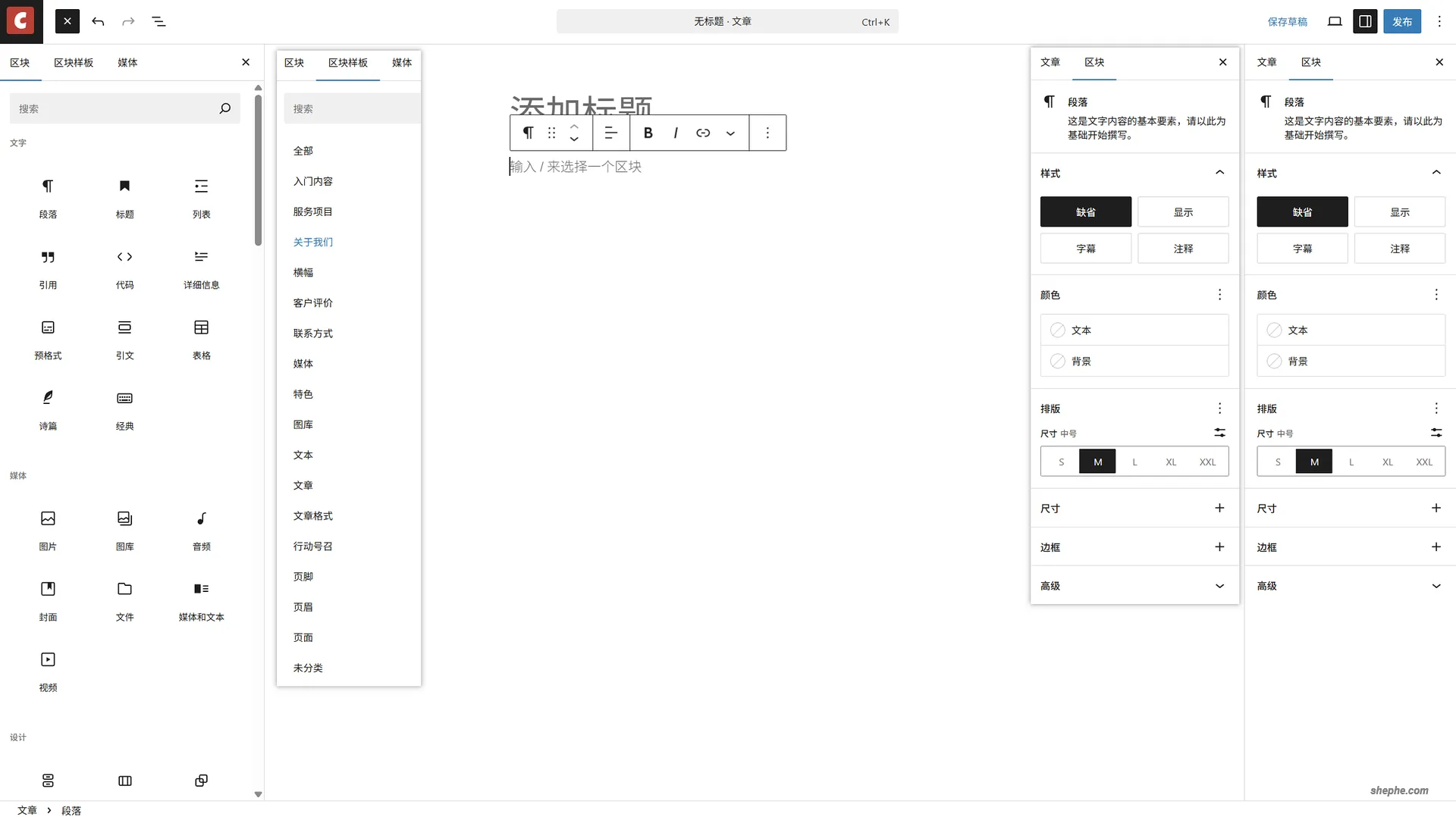Insert a 表格 (Table) block
The height and width of the screenshot is (817, 1456).
pos(200,338)
